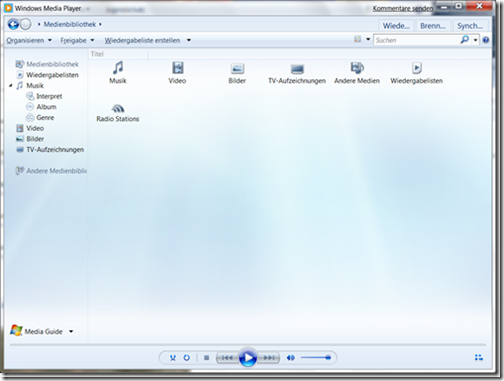This screenshot has width=504, height=381.
Task: Select TV-Aufzeichnungen in the sidebar tree
Action: (50, 149)
